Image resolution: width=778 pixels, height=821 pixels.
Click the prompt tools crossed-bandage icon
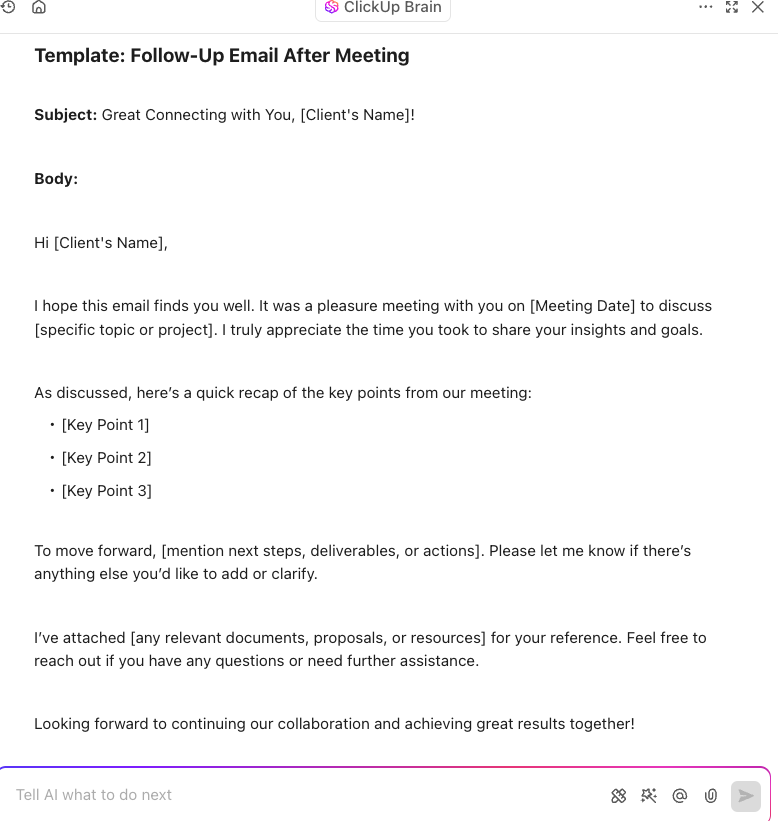[618, 795]
